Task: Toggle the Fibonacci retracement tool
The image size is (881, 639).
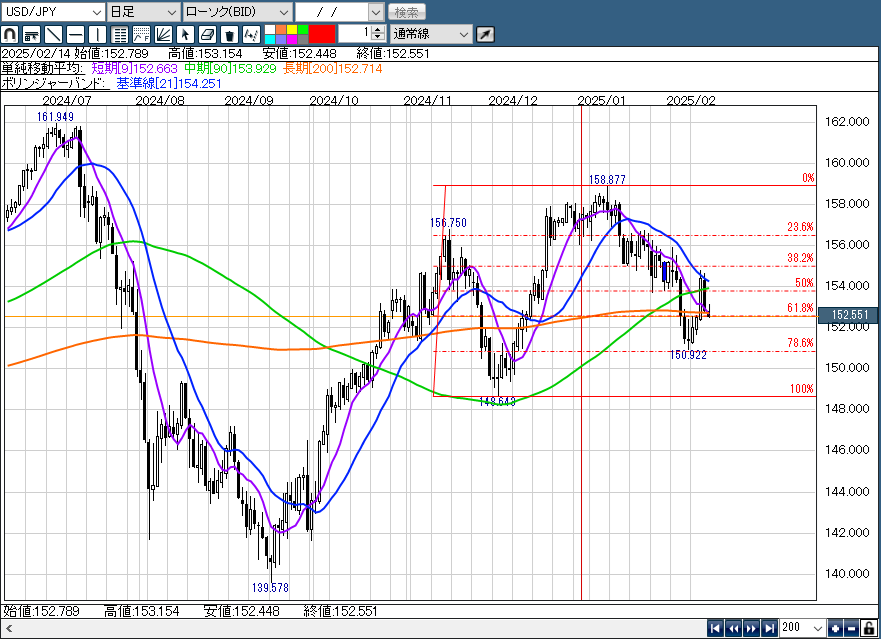Action: 119,34
